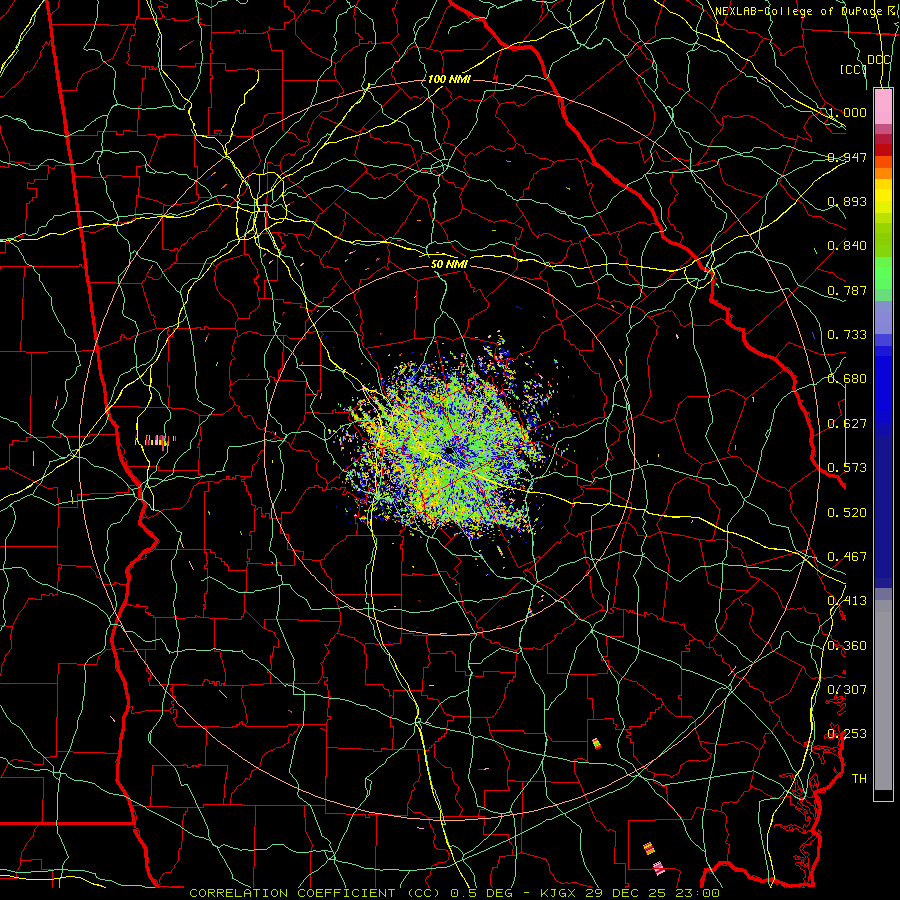
Task: Select the 0.627 value on color scale
Action: pos(847,424)
